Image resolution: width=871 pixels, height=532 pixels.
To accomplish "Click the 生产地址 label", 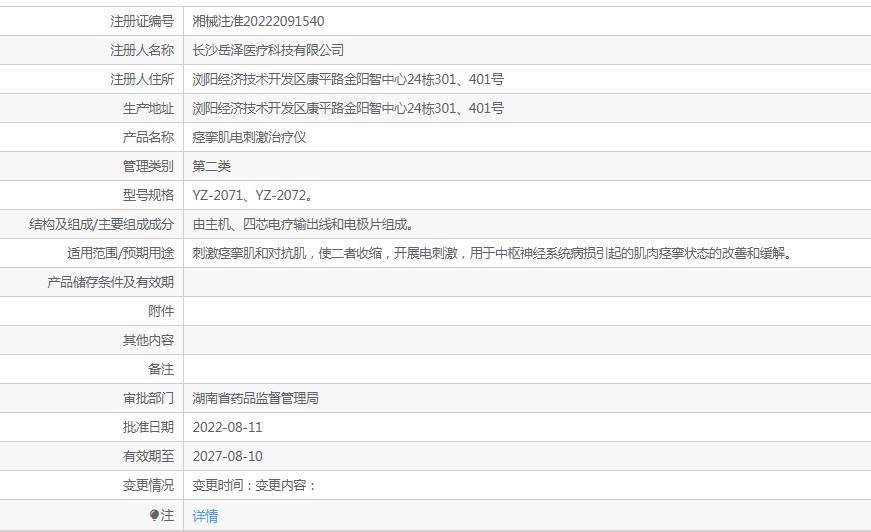I will (148, 108).
